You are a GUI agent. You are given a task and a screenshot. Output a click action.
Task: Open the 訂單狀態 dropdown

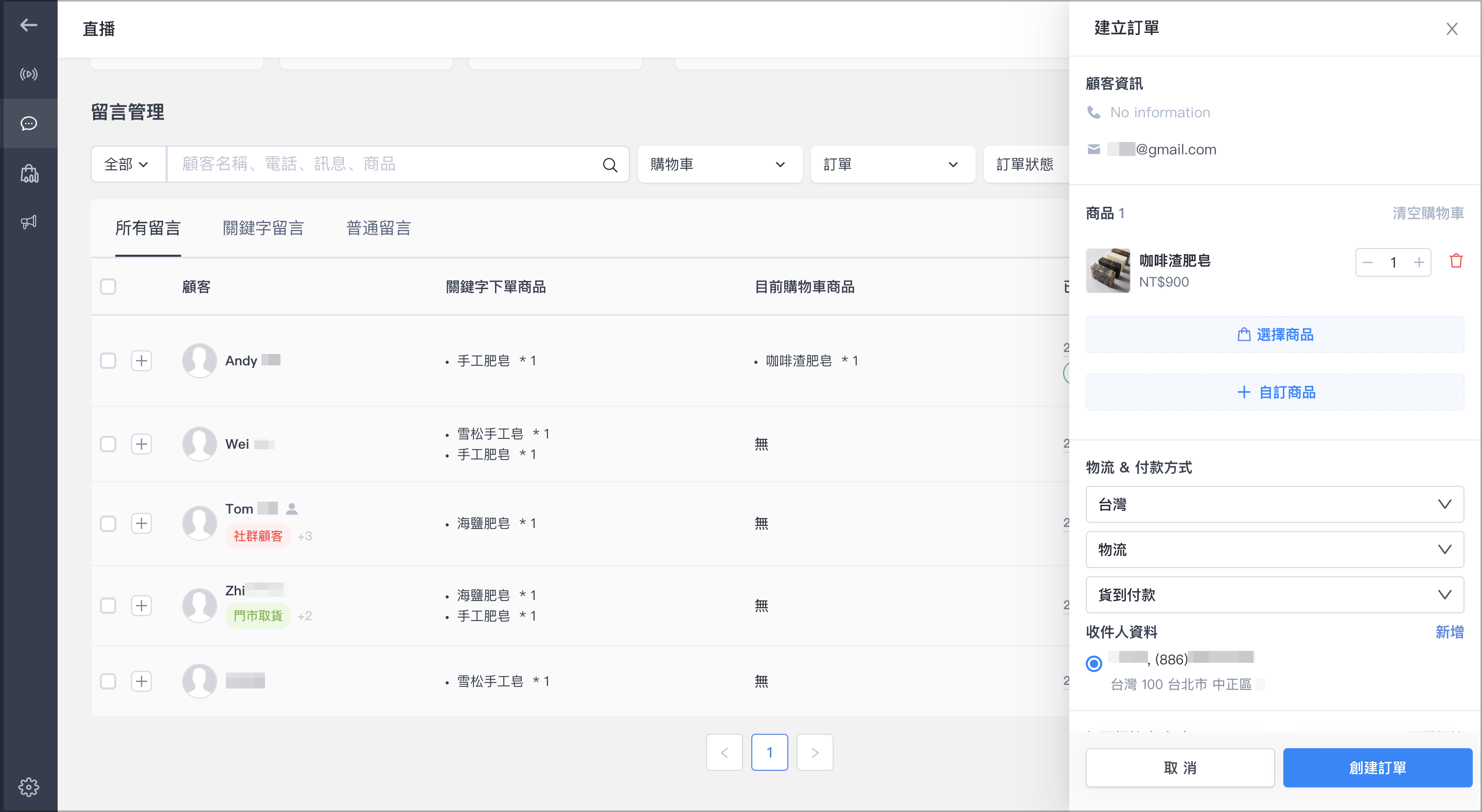[1027, 165]
